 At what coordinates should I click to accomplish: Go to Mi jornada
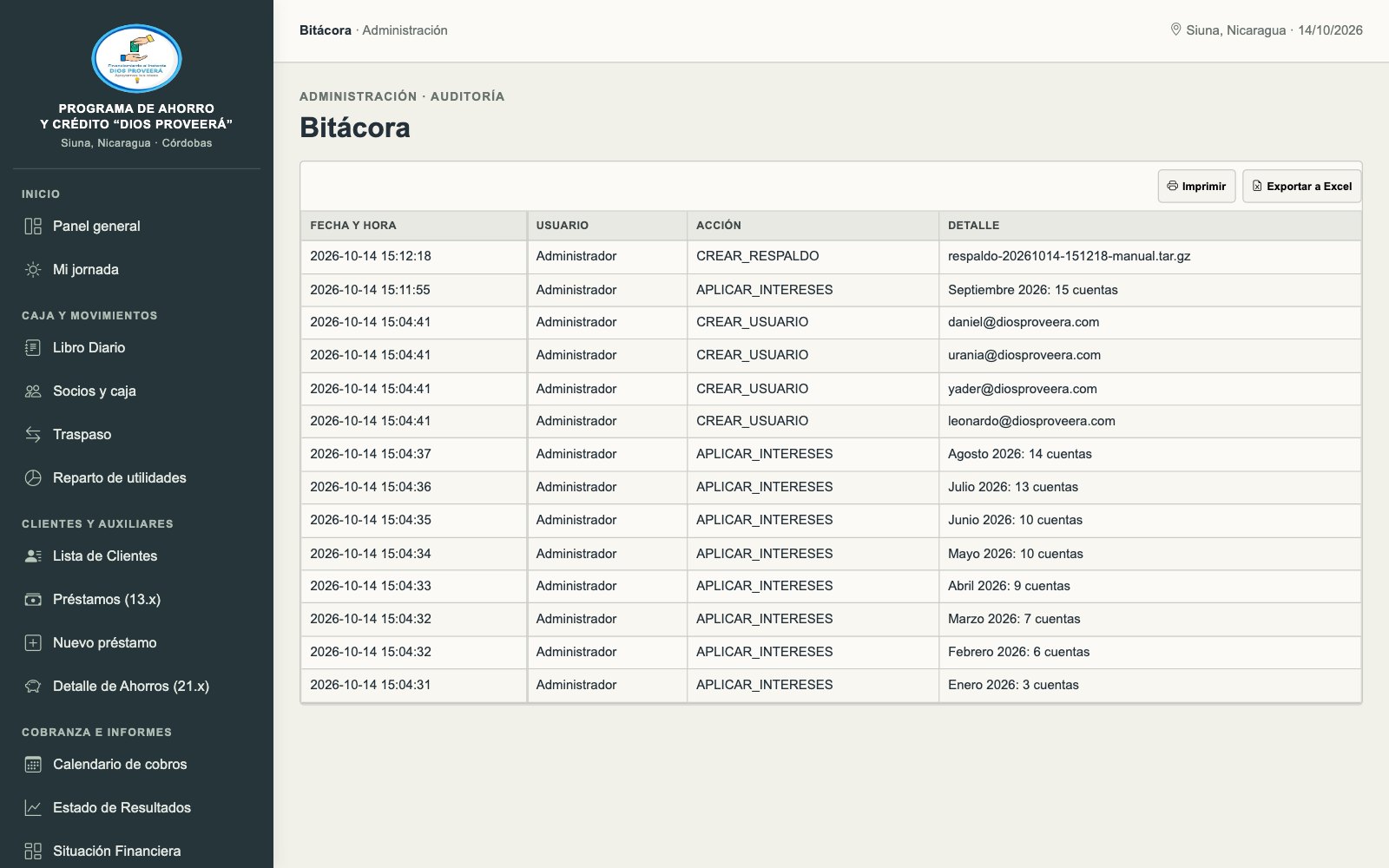136,270
